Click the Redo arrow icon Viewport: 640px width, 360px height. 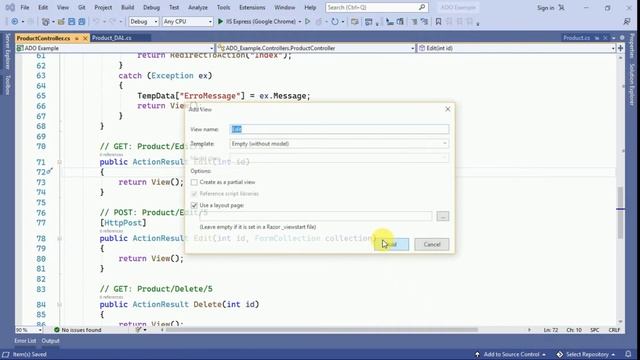tap(112, 22)
